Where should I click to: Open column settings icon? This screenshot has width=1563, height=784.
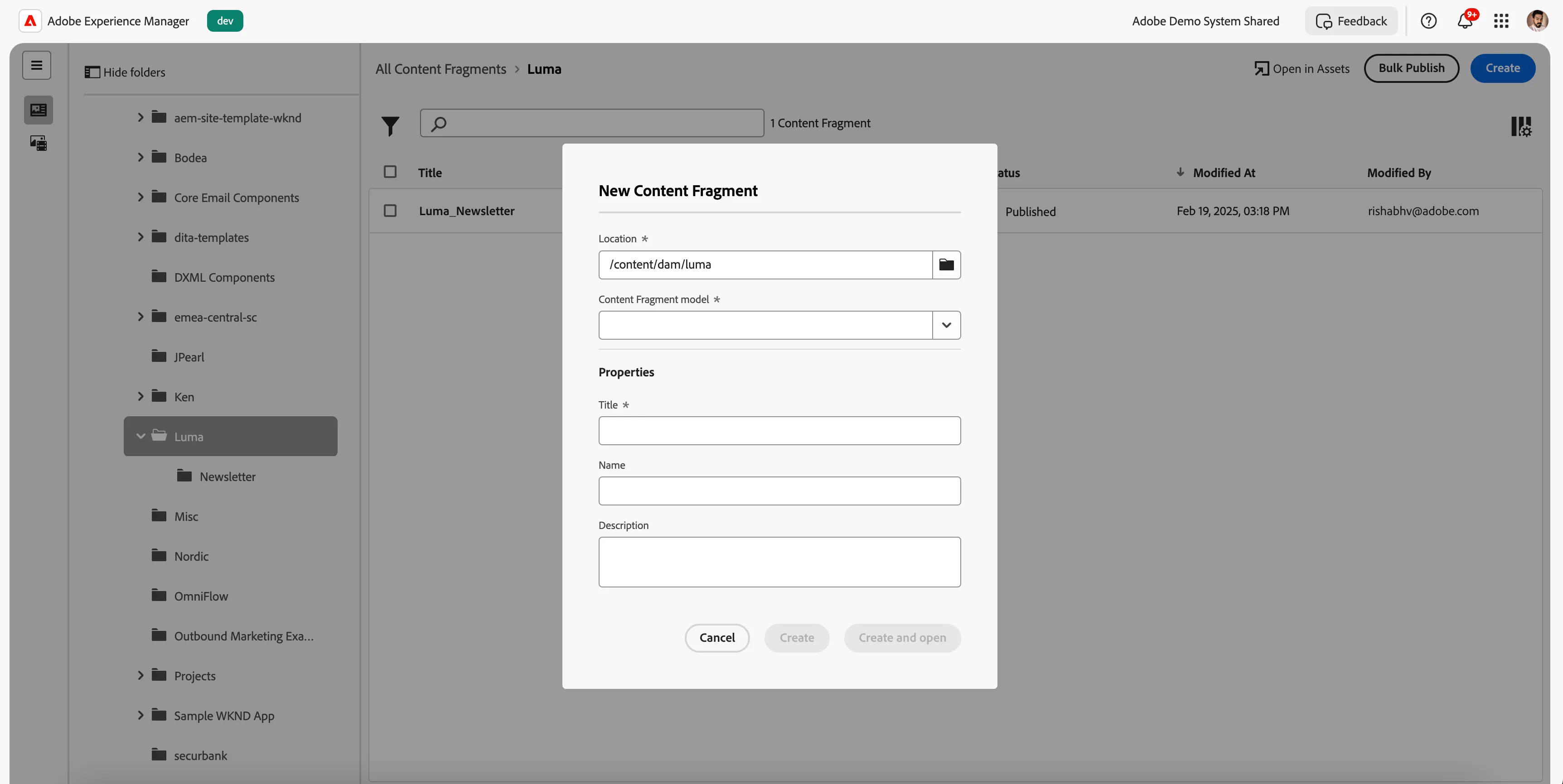(1520, 126)
